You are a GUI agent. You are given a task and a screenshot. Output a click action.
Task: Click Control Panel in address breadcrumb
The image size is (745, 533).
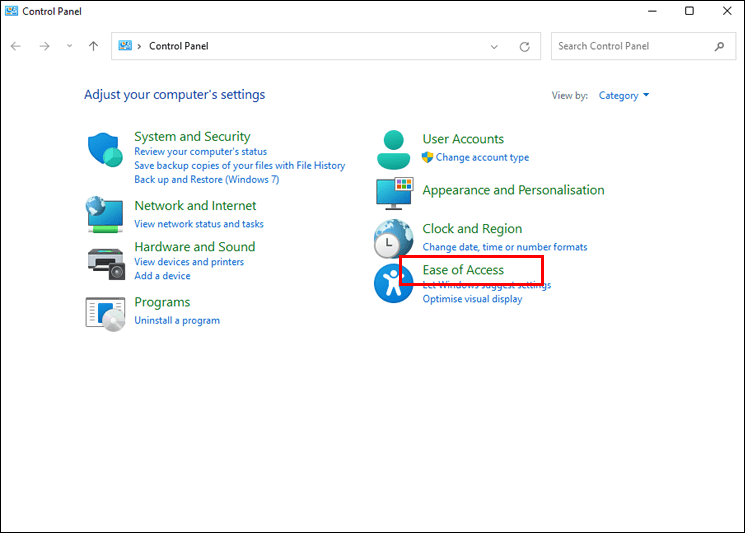tap(179, 46)
